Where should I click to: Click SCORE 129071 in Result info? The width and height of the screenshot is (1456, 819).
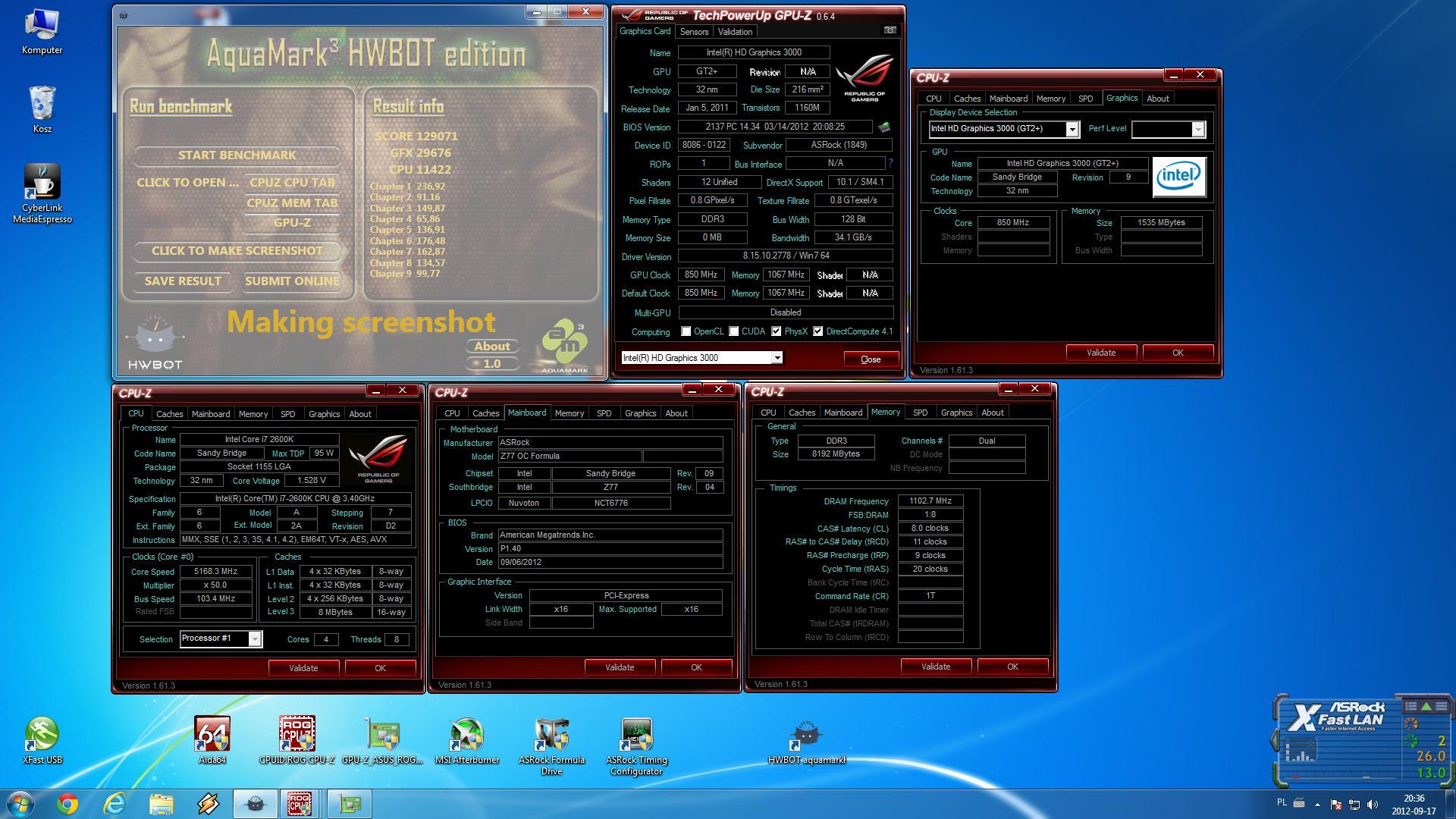point(416,136)
